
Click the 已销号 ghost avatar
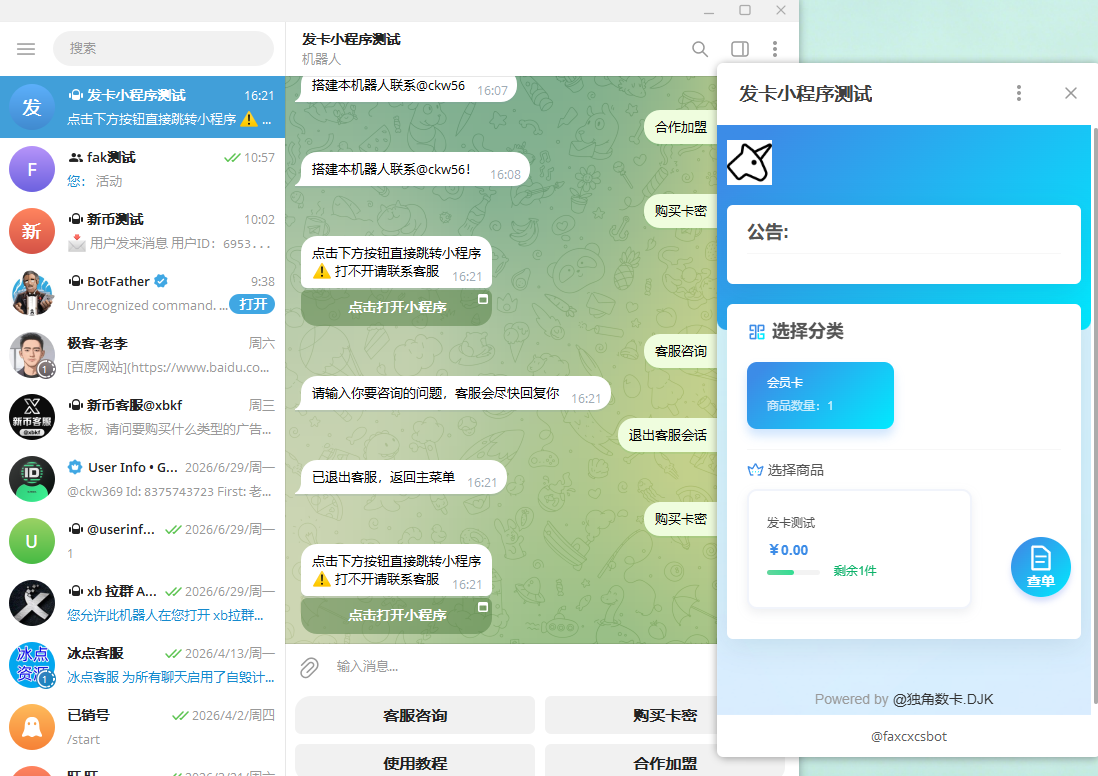pos(32,727)
